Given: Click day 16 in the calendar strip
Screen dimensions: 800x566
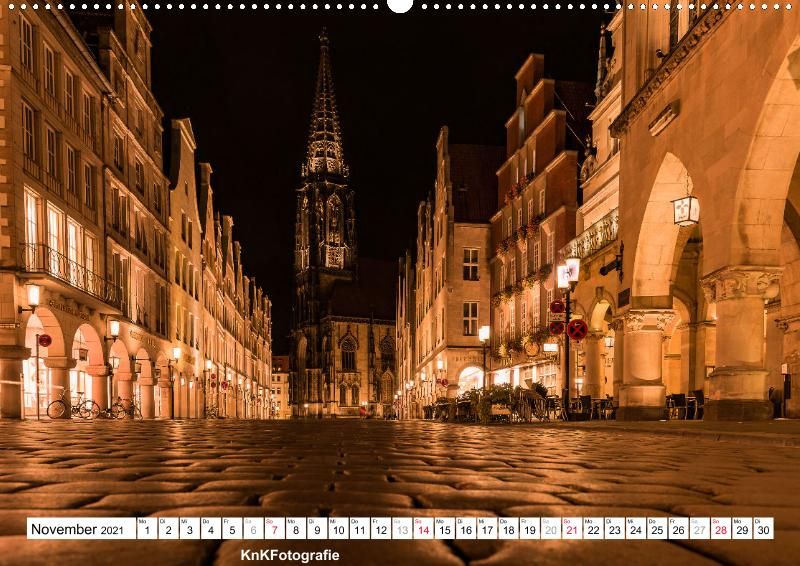Looking at the screenshot, I should [x=466, y=528].
